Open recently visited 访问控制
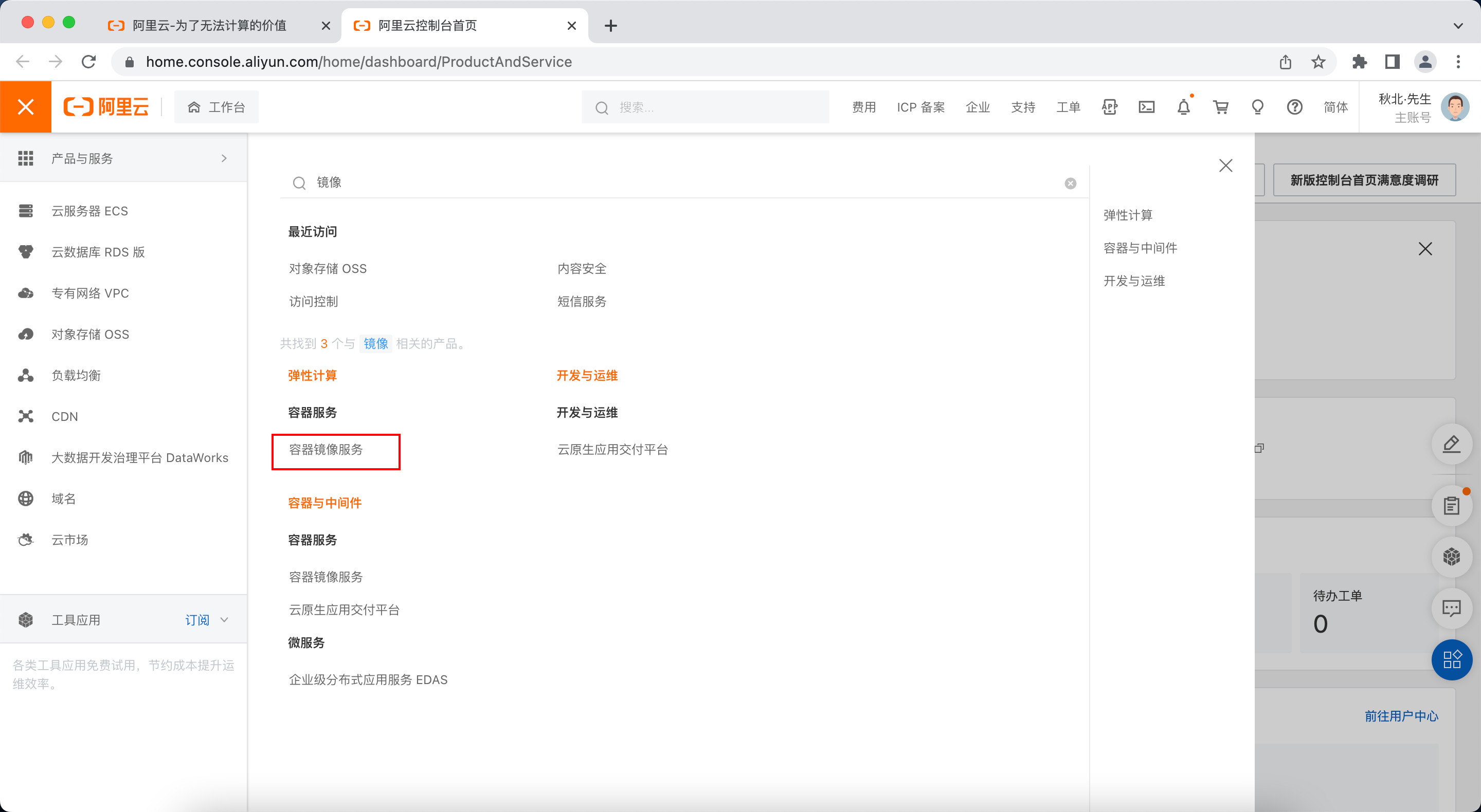This screenshot has height=812, width=1481. coord(313,301)
